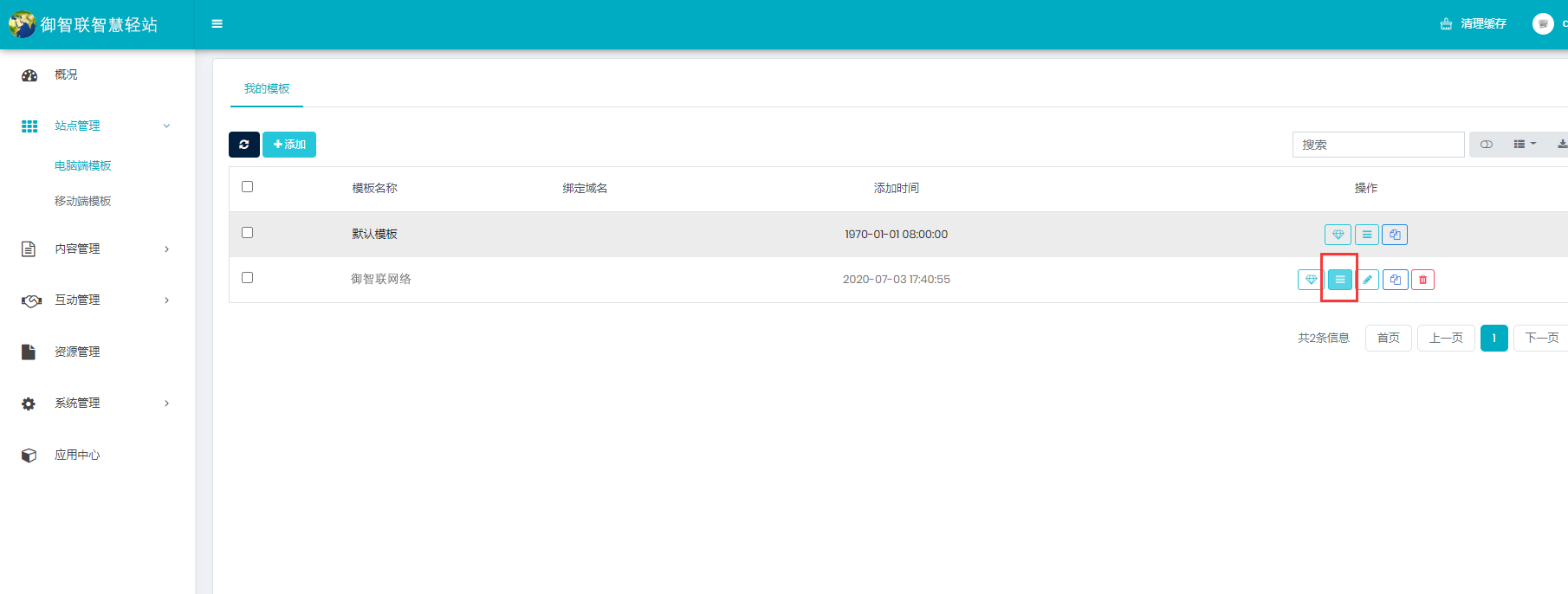Click the copy icon for 御智联网络 template

point(1395,280)
